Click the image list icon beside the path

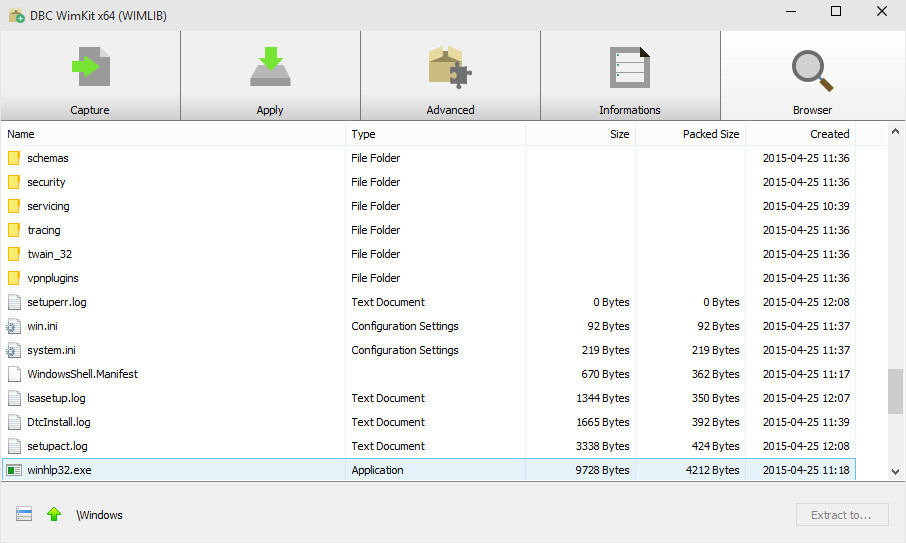[24, 514]
